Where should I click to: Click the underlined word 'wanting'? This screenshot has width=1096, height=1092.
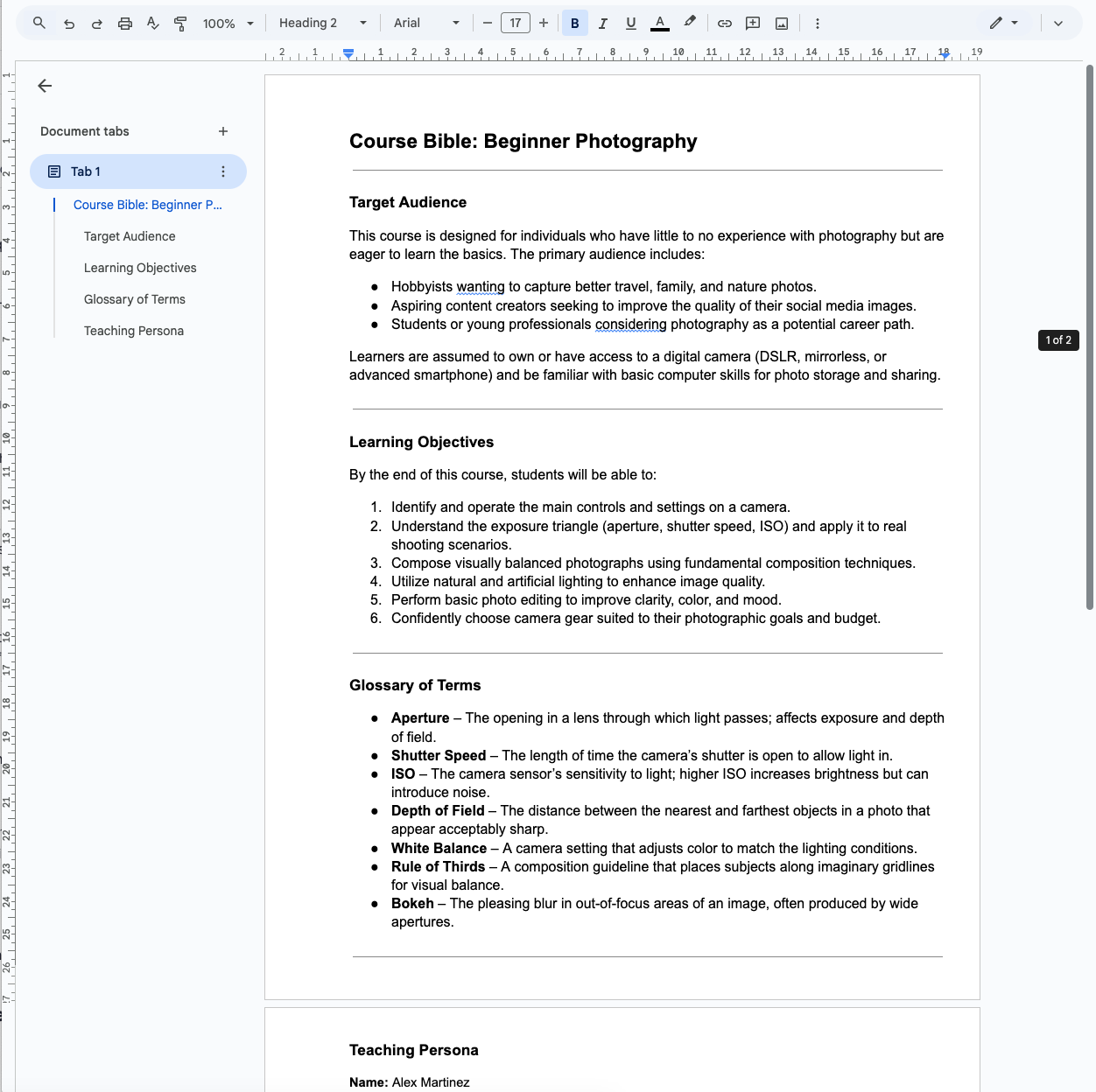pos(481,287)
